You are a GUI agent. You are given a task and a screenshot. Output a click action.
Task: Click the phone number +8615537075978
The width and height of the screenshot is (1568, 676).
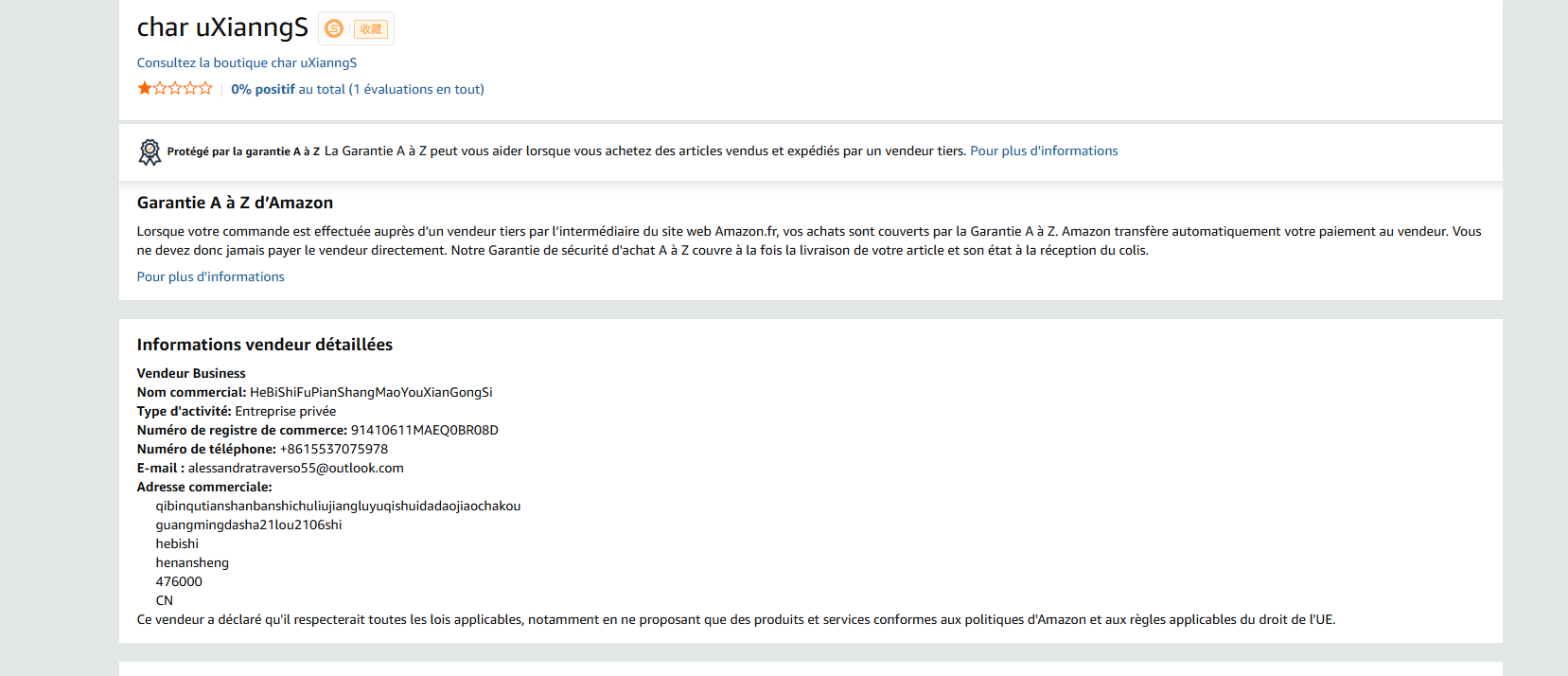point(334,449)
